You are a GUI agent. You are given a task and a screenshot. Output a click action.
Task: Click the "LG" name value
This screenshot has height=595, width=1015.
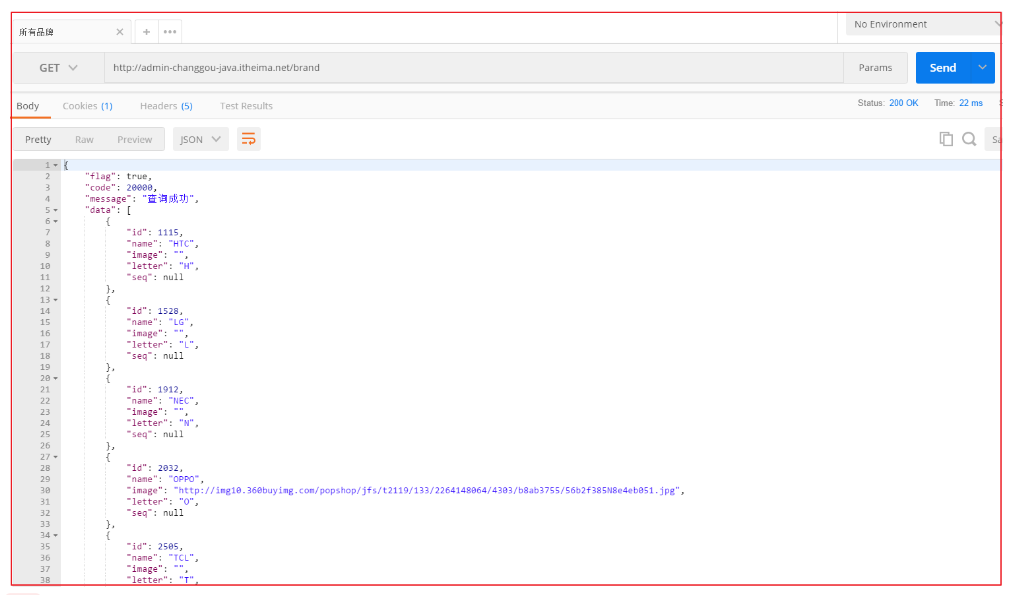pyautogui.click(x=179, y=322)
